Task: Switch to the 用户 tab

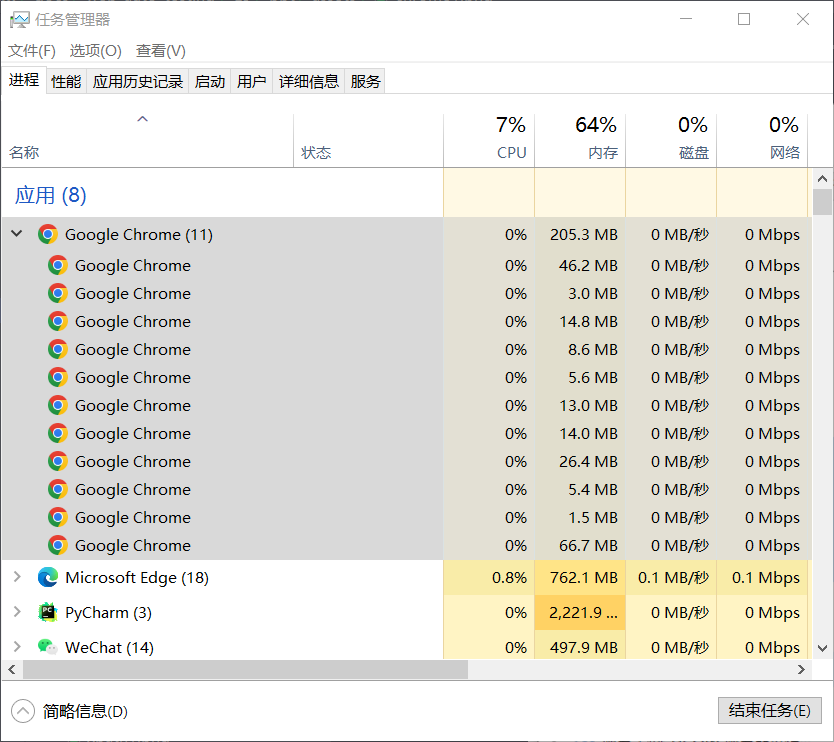Action: (252, 81)
